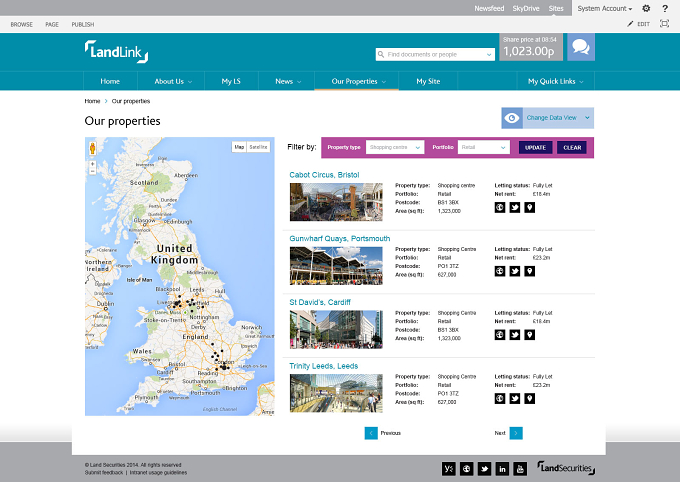Show map pin for Trinity Leeds
Viewport: 680px width, 482px height.
pyautogui.click(x=529, y=399)
